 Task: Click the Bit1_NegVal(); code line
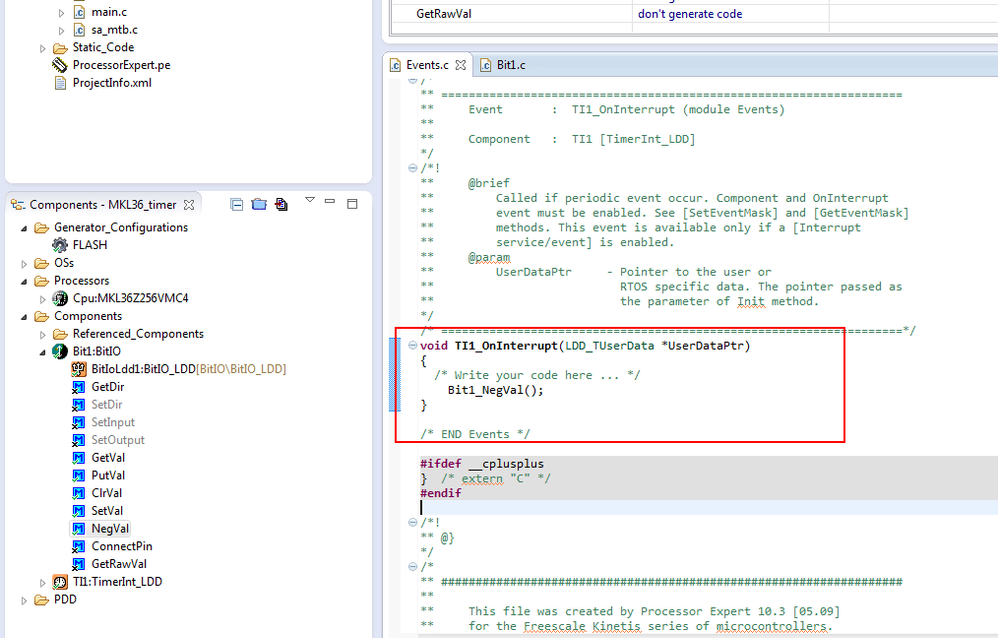[496, 390]
